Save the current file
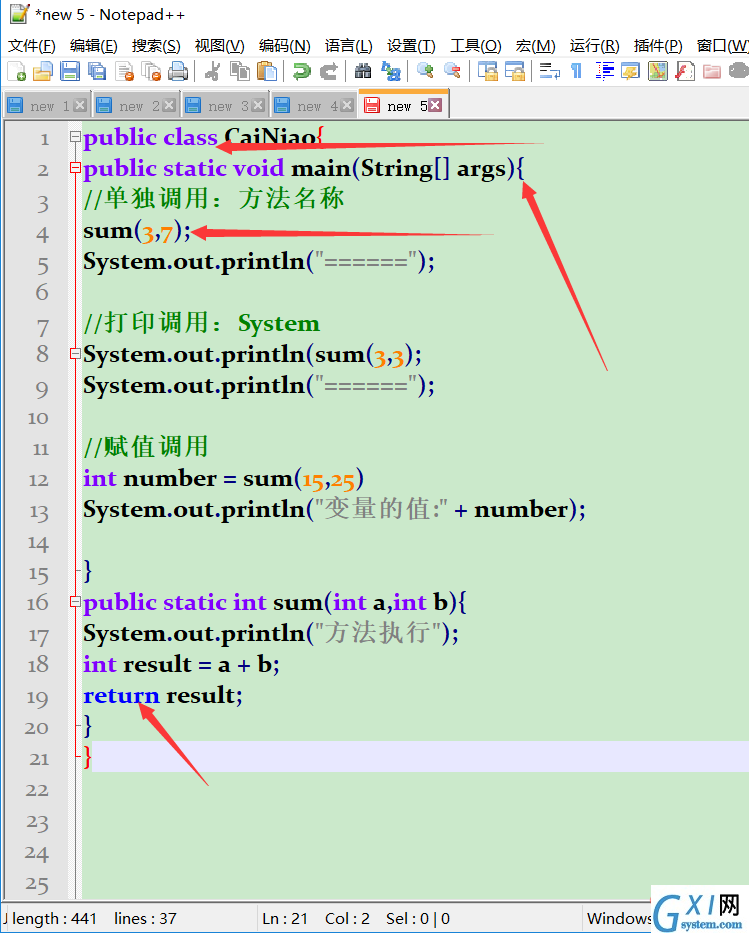Image resolution: width=749 pixels, height=933 pixels. coord(70,71)
